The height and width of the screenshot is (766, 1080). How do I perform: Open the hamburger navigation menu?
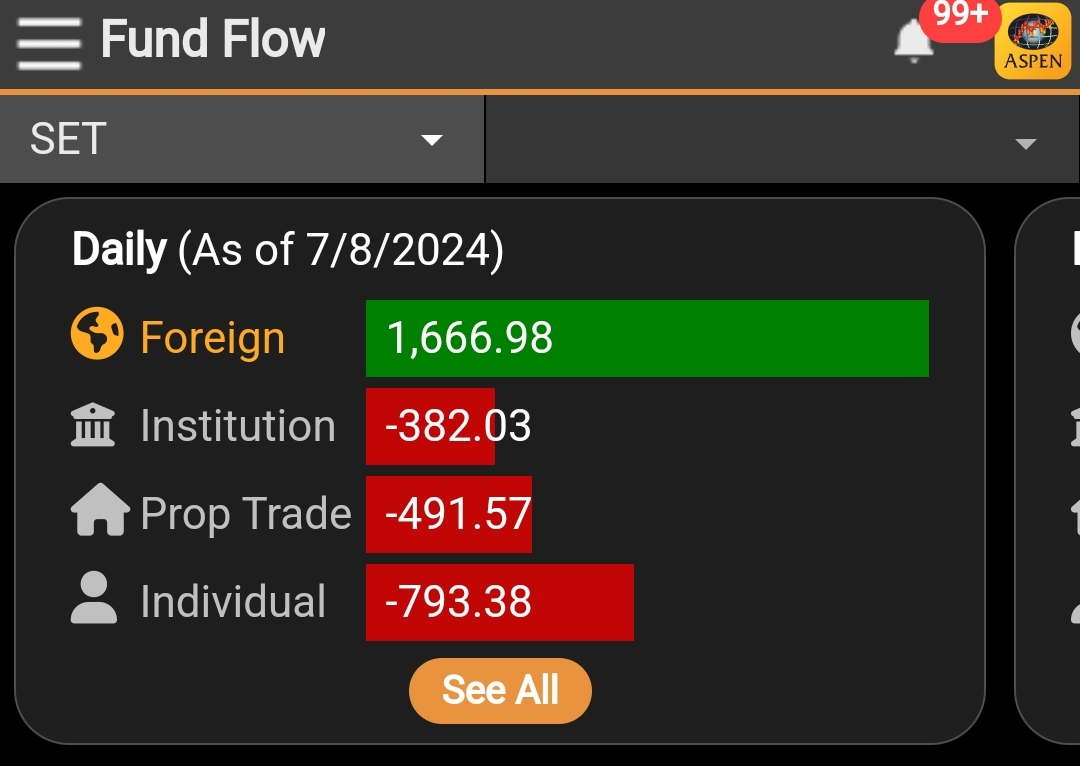(48, 42)
